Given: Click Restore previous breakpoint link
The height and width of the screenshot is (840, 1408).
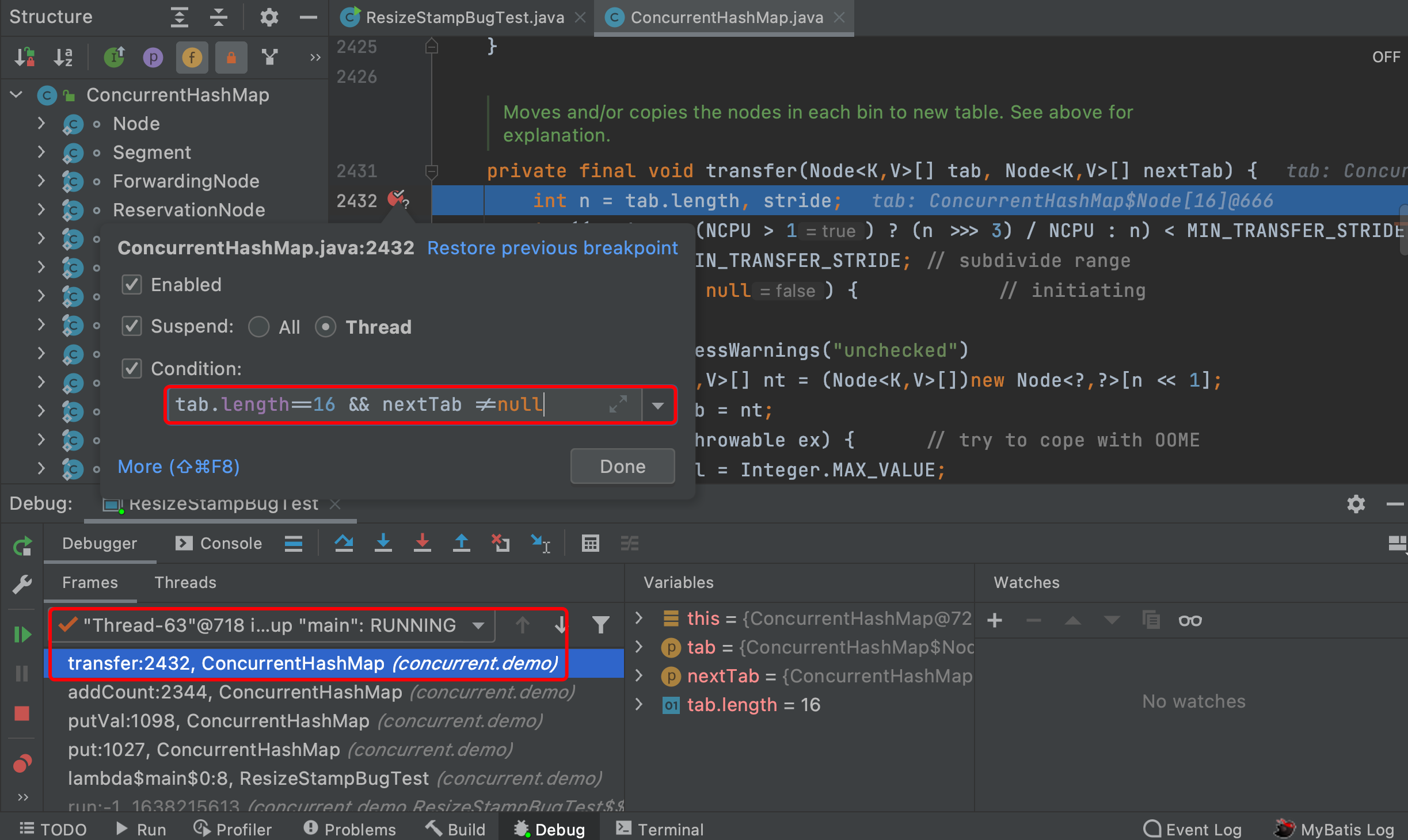Looking at the screenshot, I should point(553,248).
